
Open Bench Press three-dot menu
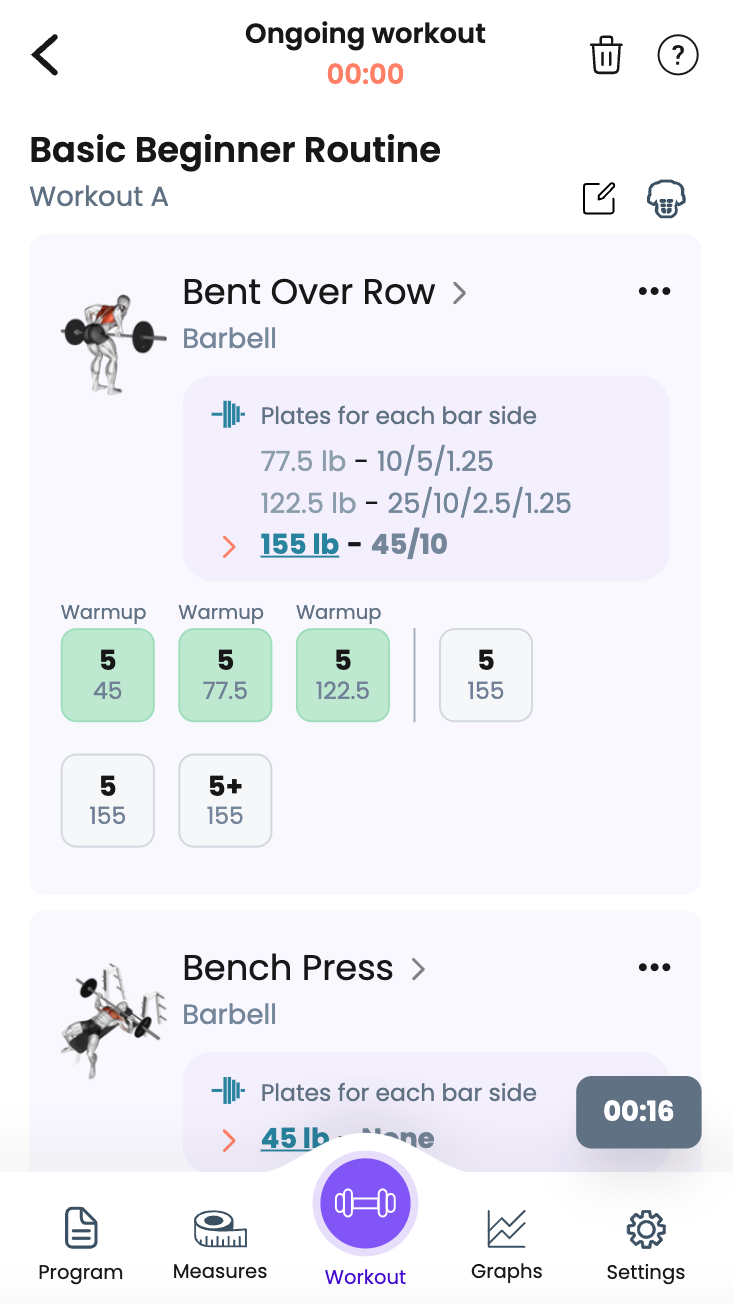654,967
